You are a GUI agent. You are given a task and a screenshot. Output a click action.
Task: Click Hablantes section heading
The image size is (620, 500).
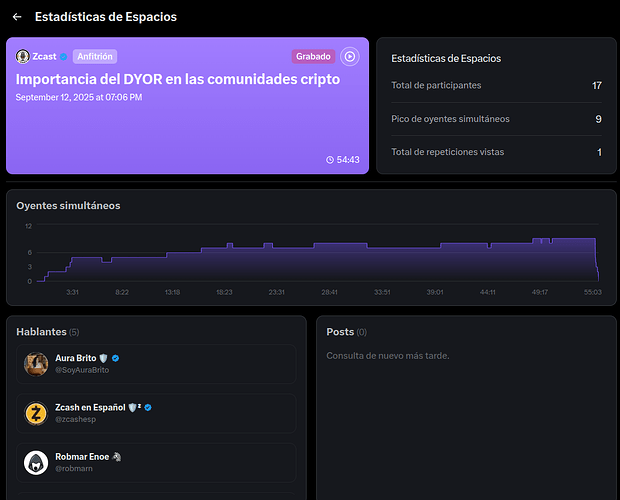tap(41, 332)
